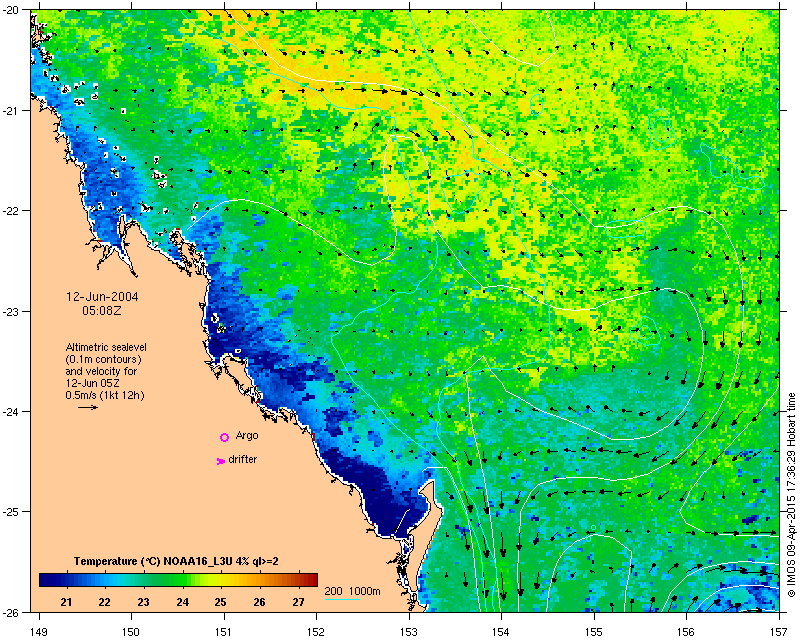Click the 'drifter' legend label
Viewport: 800px width, 640px height.
pos(242,459)
